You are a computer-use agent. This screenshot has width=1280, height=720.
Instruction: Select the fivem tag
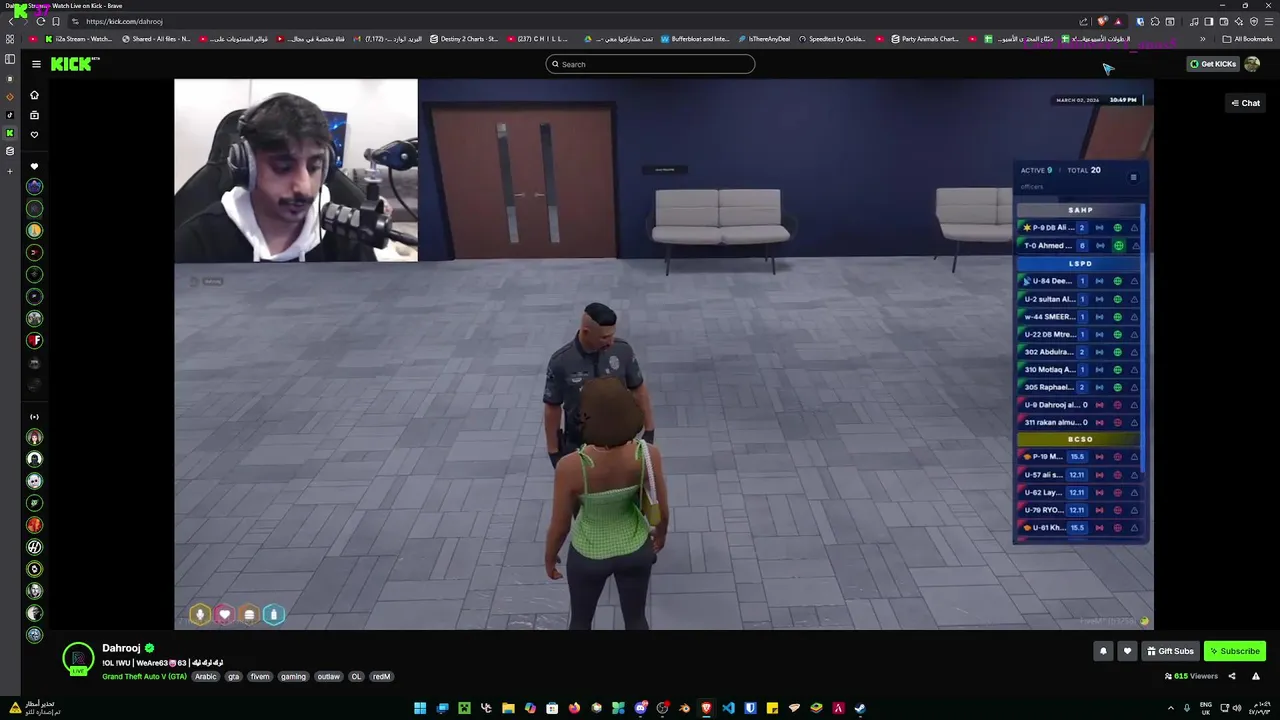260,676
